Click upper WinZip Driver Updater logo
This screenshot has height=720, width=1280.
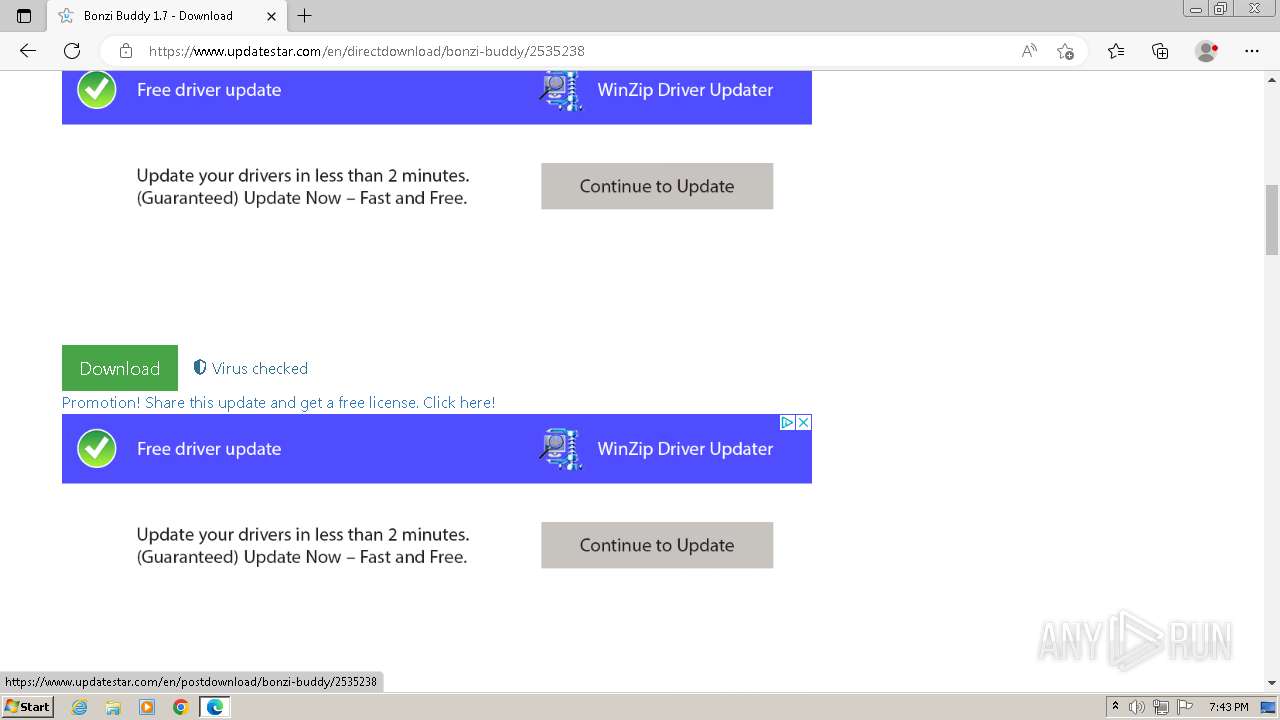tap(561, 90)
